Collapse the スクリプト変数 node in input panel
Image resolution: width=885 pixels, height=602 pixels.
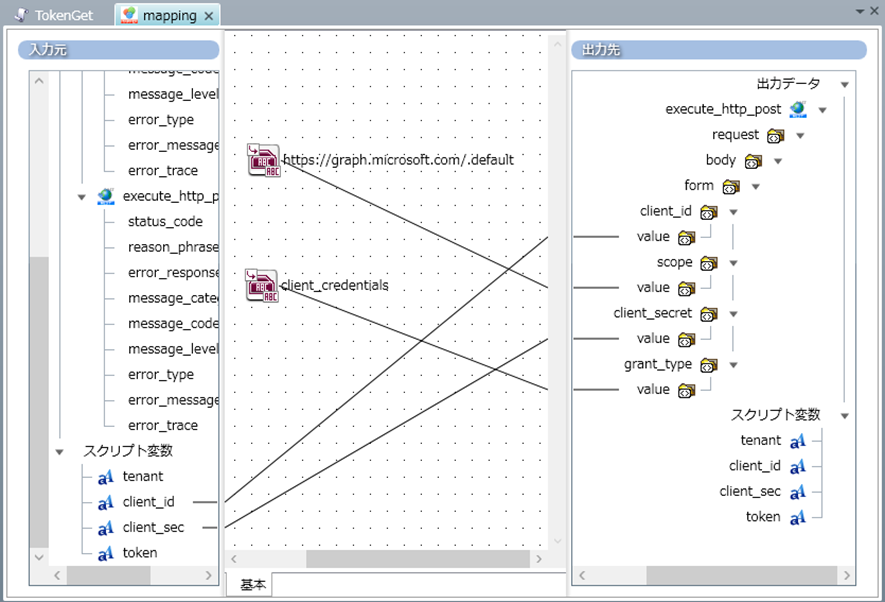click(60, 452)
